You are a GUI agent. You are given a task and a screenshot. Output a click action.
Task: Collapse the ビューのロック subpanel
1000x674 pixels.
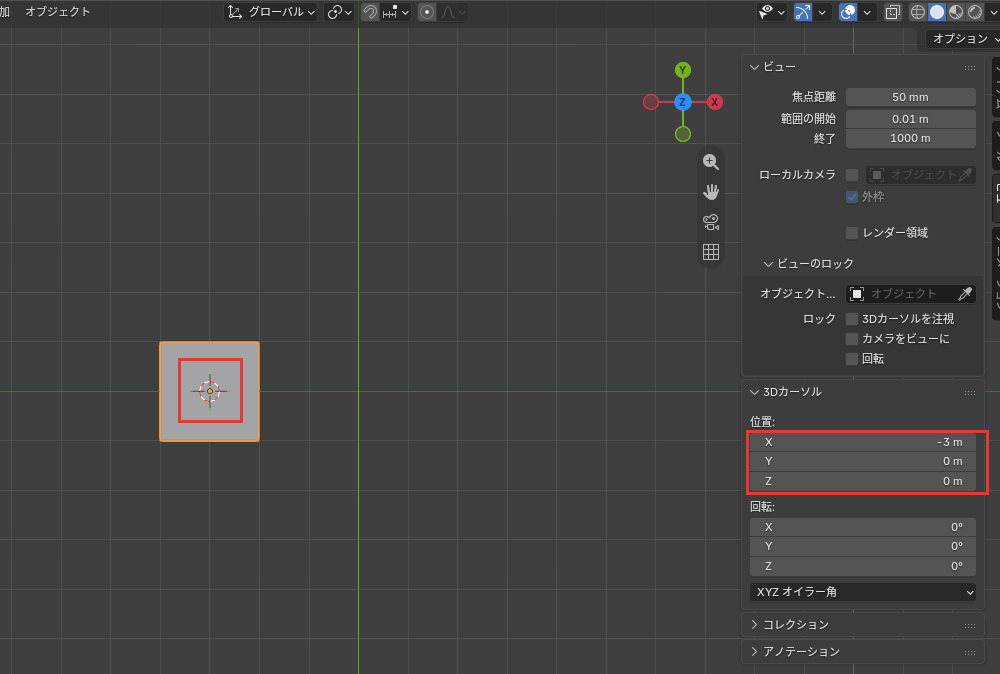(768, 263)
